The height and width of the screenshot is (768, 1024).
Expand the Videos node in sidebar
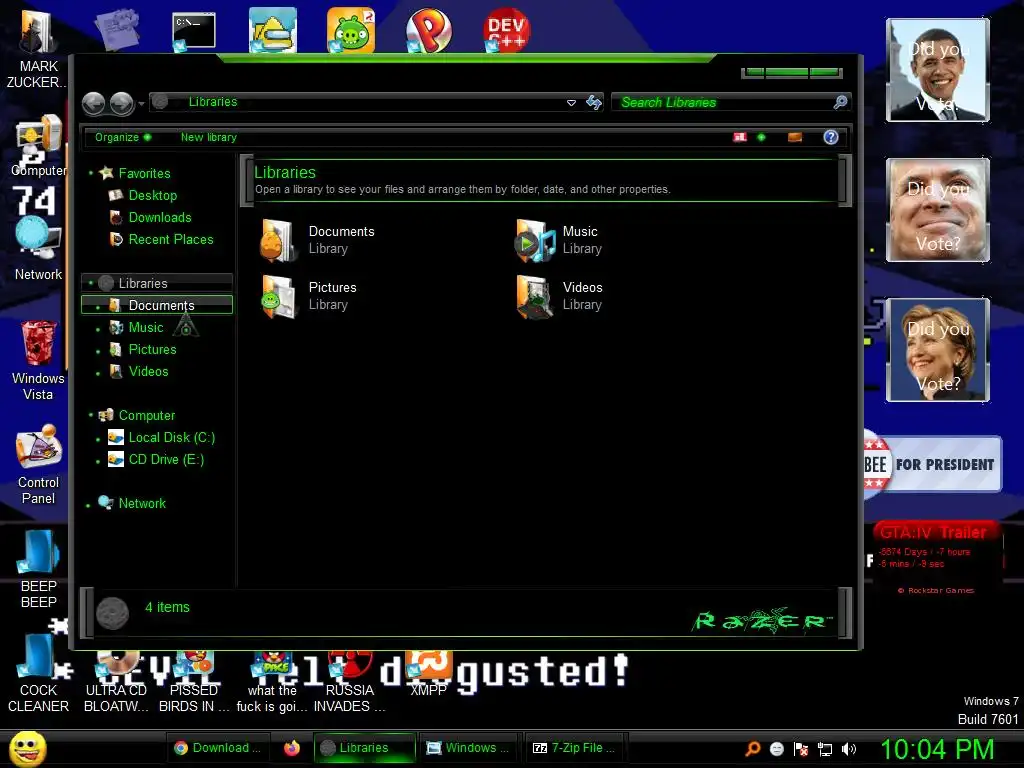click(98, 373)
